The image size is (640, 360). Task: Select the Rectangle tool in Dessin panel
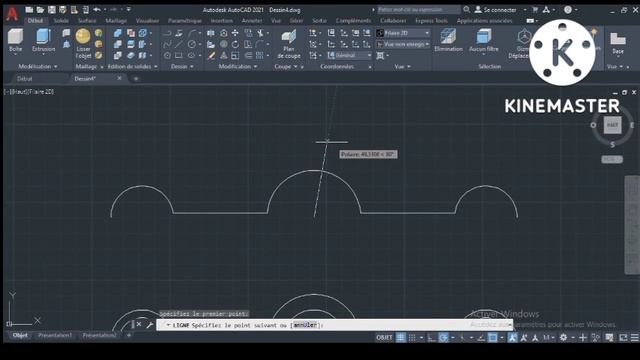click(x=179, y=56)
